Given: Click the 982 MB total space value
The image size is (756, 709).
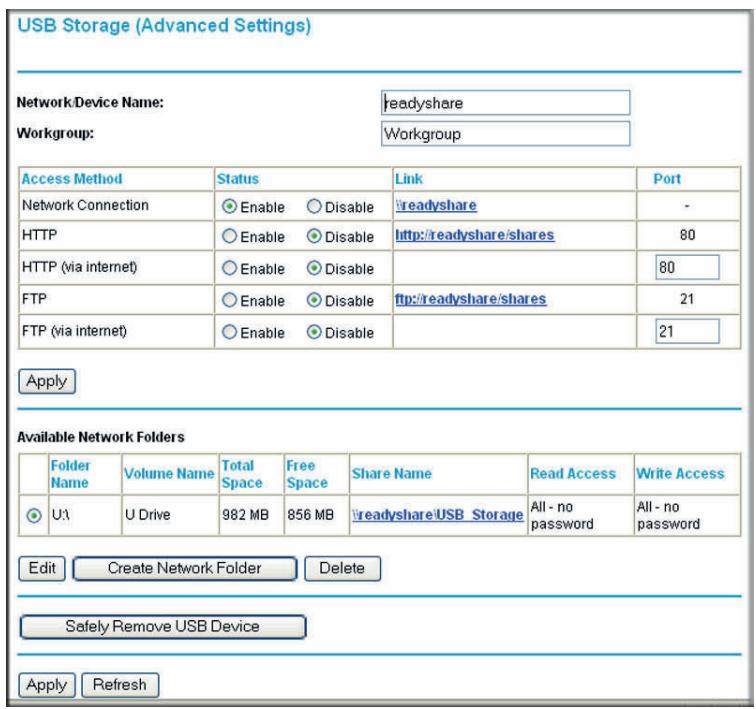Looking at the screenshot, I should 245,515.
